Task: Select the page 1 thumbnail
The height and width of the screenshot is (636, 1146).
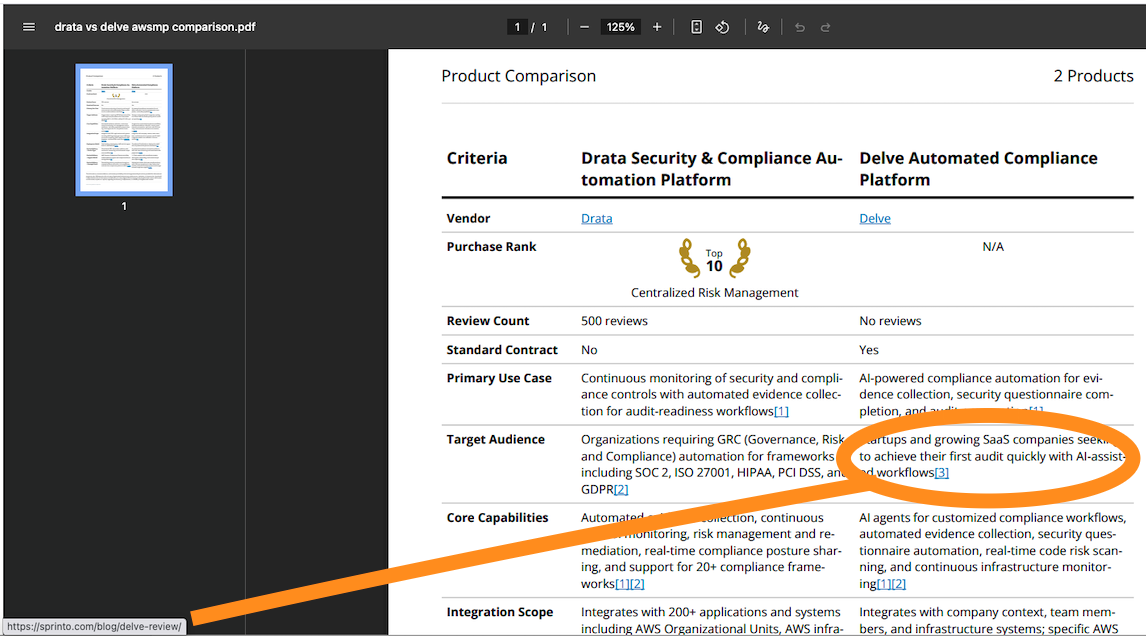Action: click(124, 130)
